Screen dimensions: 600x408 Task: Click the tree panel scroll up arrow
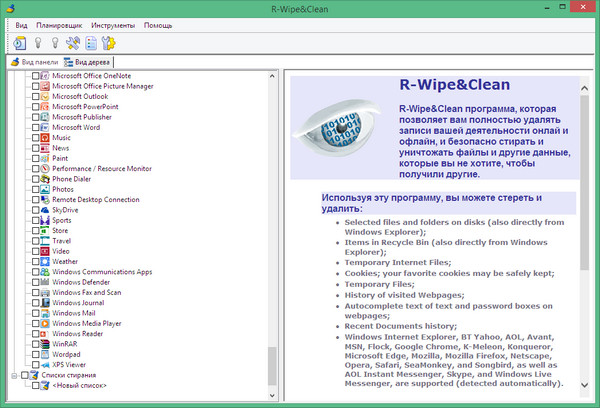273,76
